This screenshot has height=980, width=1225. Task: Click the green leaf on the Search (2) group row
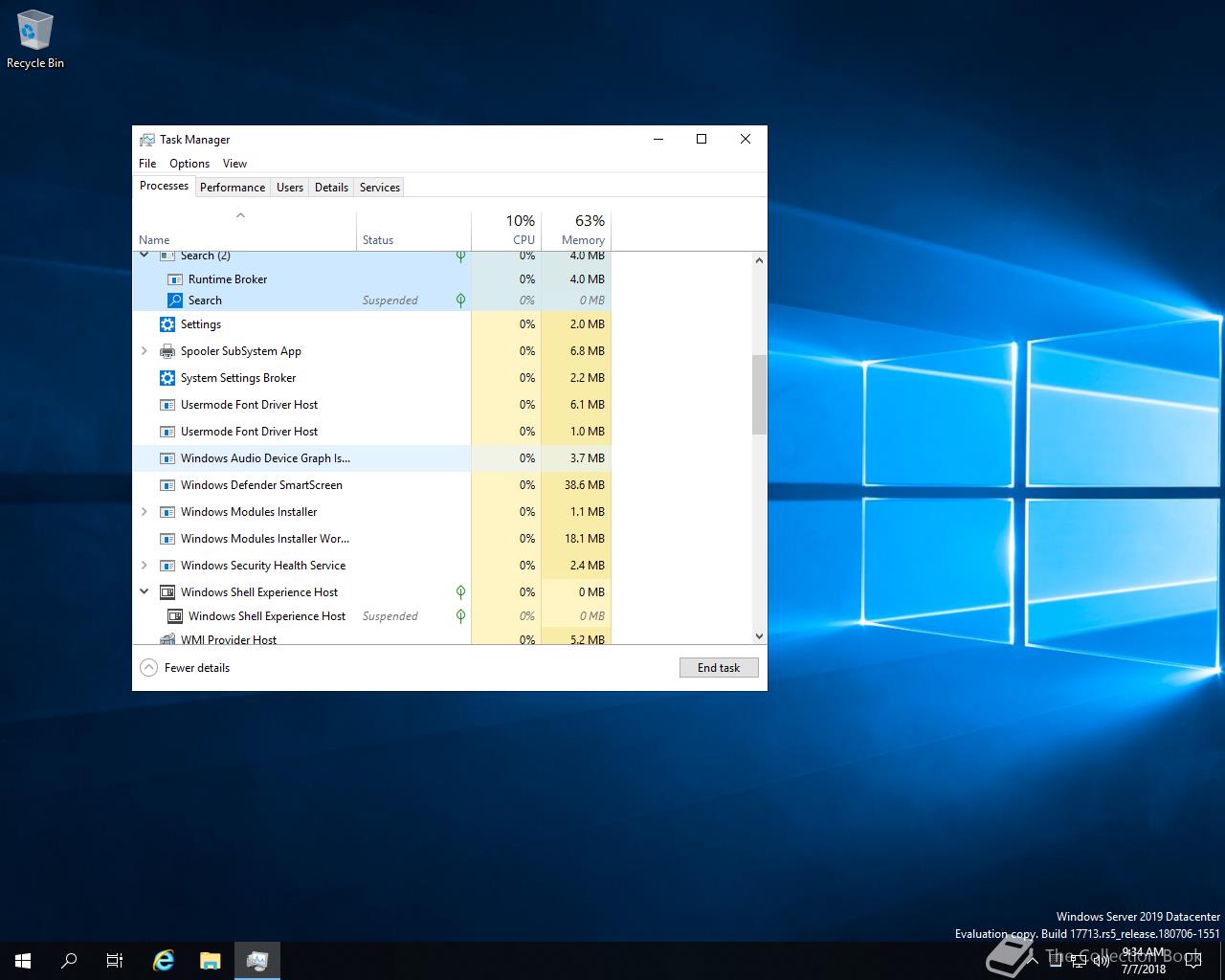(x=460, y=256)
